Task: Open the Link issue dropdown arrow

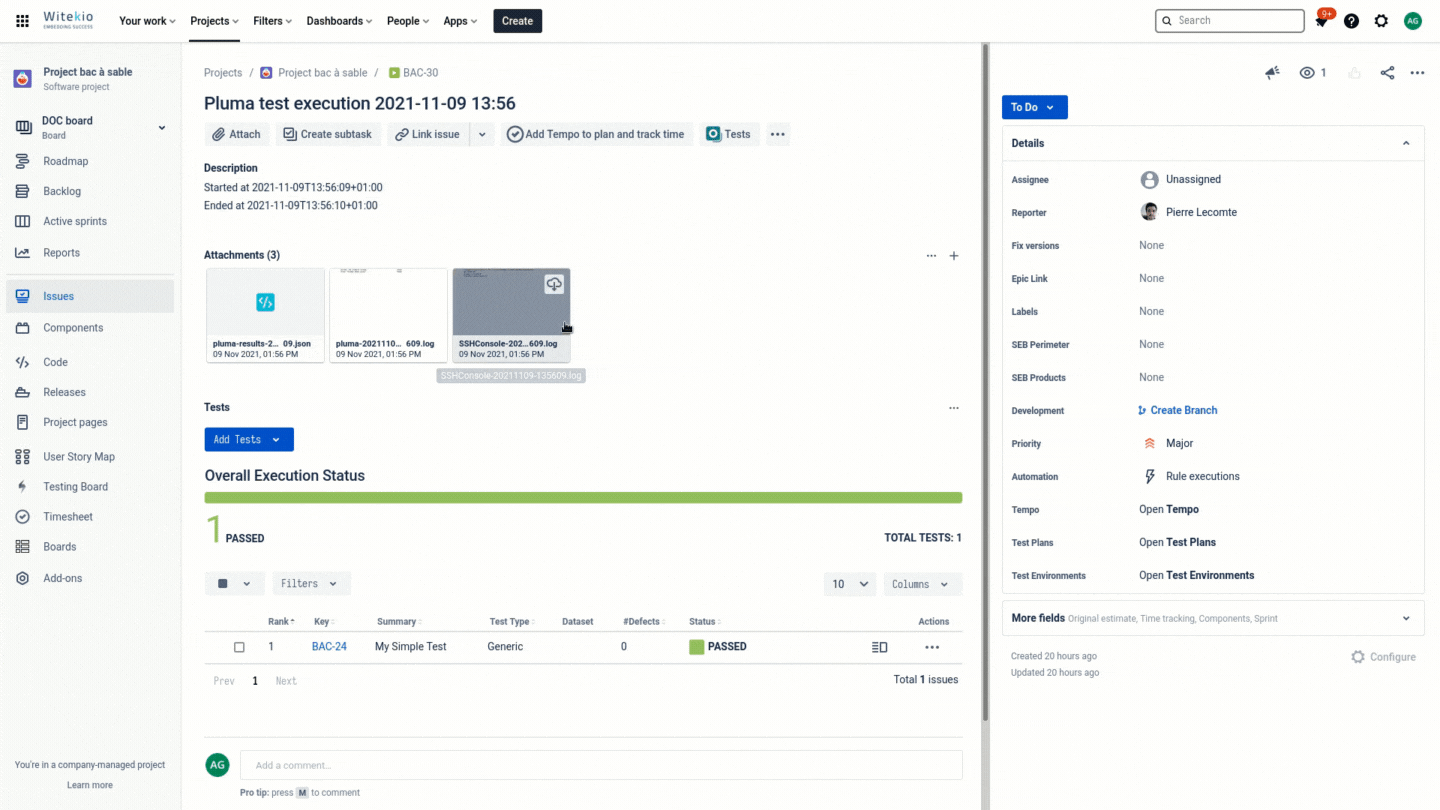Action: tap(482, 134)
